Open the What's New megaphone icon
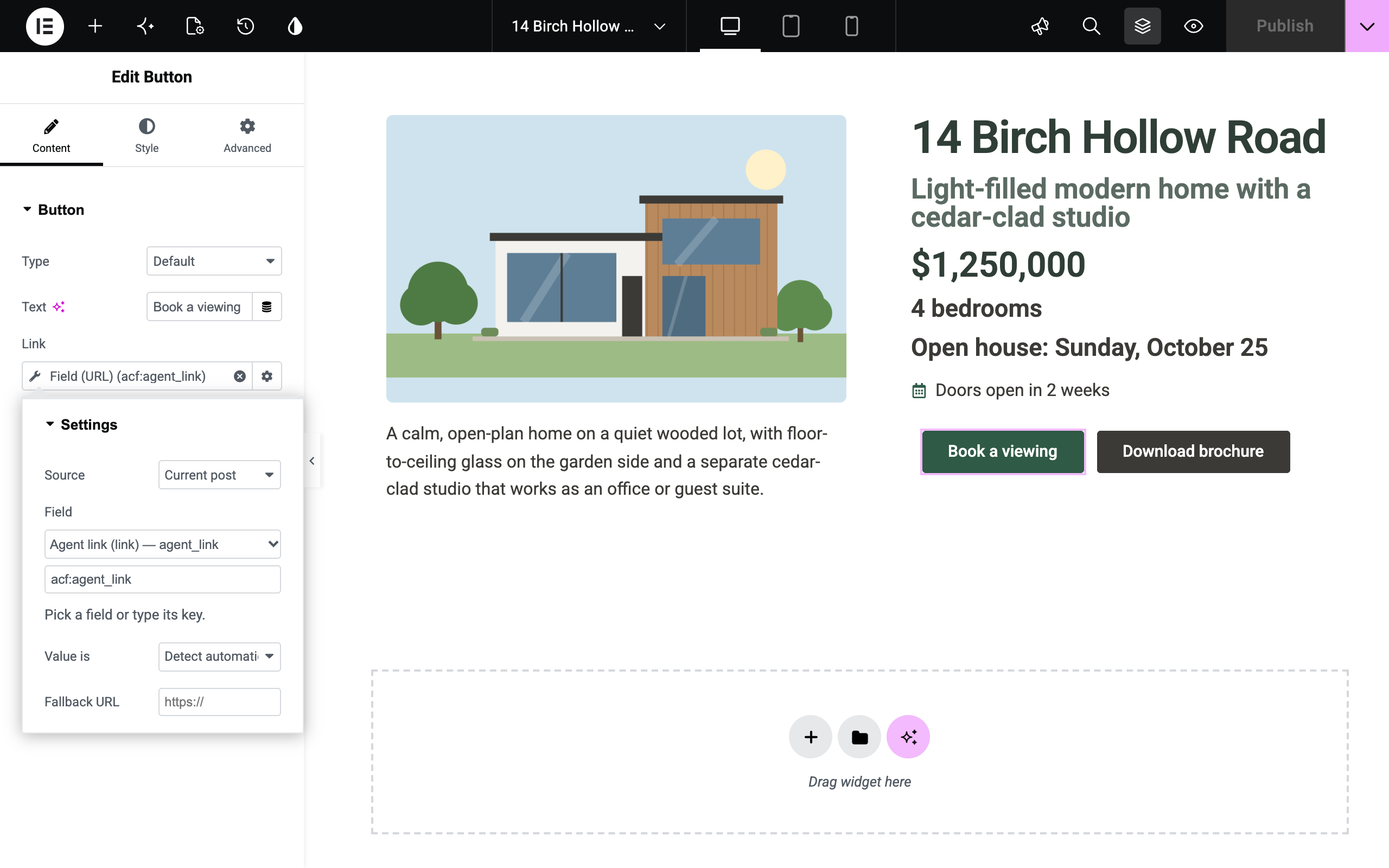Screen dimensions: 1389x868 pos(1040,26)
